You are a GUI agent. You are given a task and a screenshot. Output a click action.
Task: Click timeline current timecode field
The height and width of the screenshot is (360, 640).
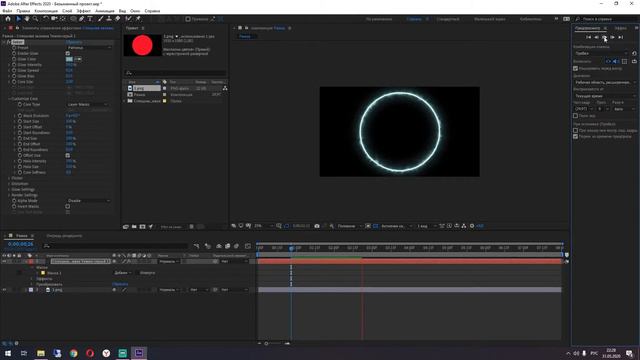pyautogui.click(x=21, y=244)
